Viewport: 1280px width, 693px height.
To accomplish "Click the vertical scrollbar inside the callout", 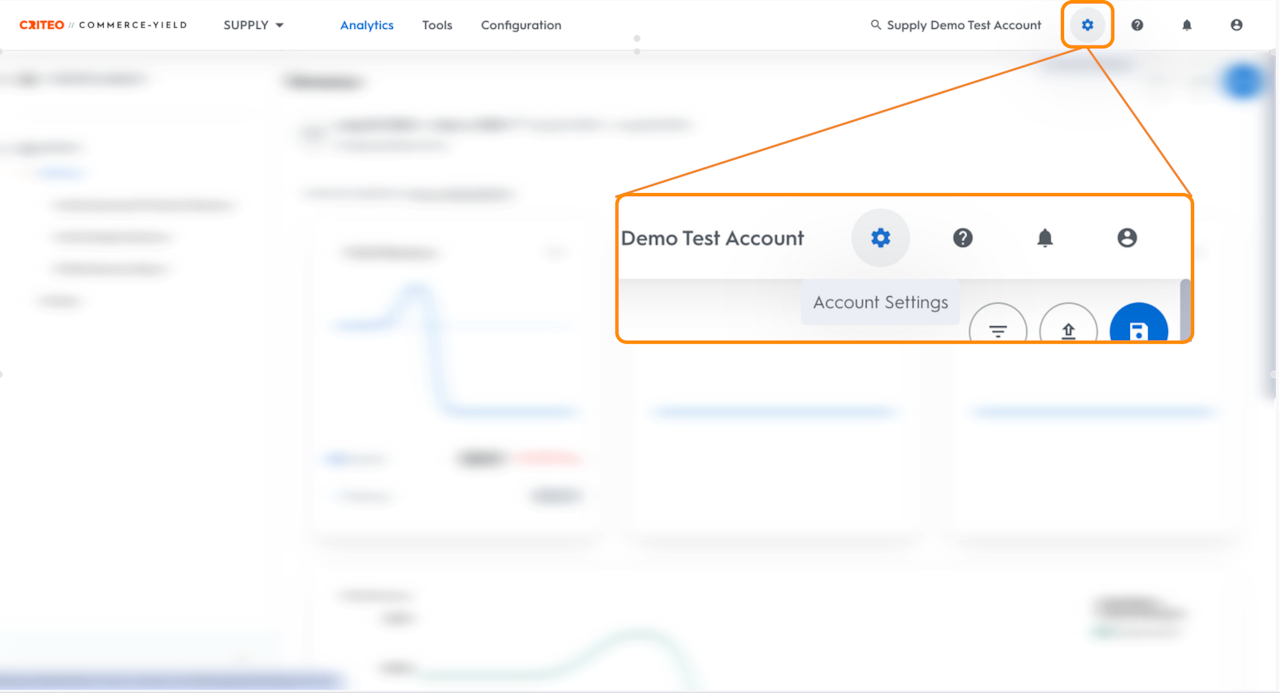I will pyautogui.click(x=1185, y=308).
